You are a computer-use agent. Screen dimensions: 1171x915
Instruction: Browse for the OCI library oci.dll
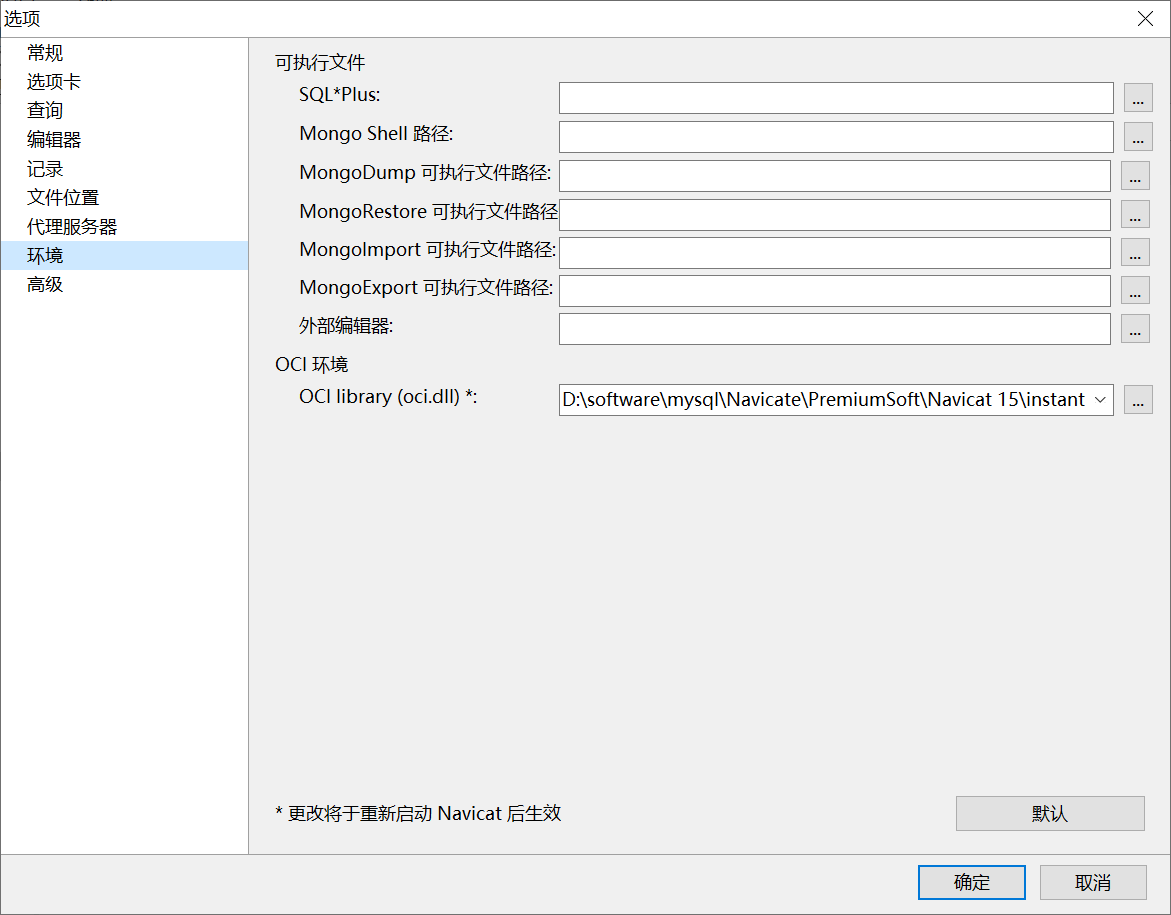pos(1137,400)
